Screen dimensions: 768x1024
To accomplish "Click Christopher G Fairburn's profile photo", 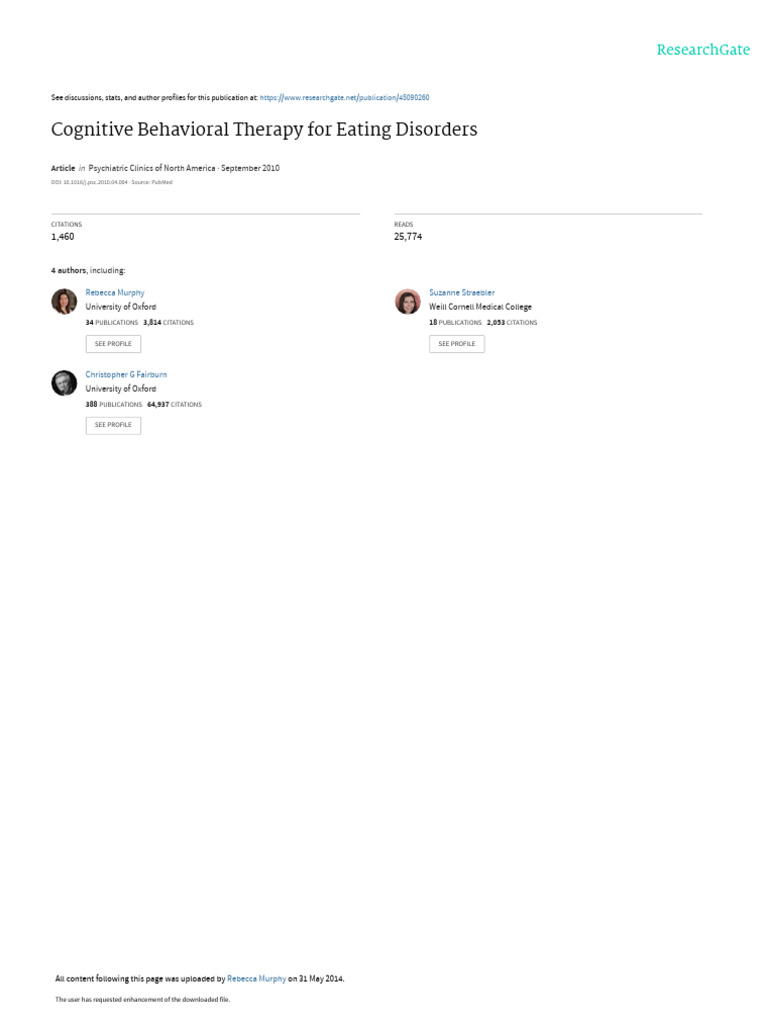I will pyautogui.click(x=64, y=383).
